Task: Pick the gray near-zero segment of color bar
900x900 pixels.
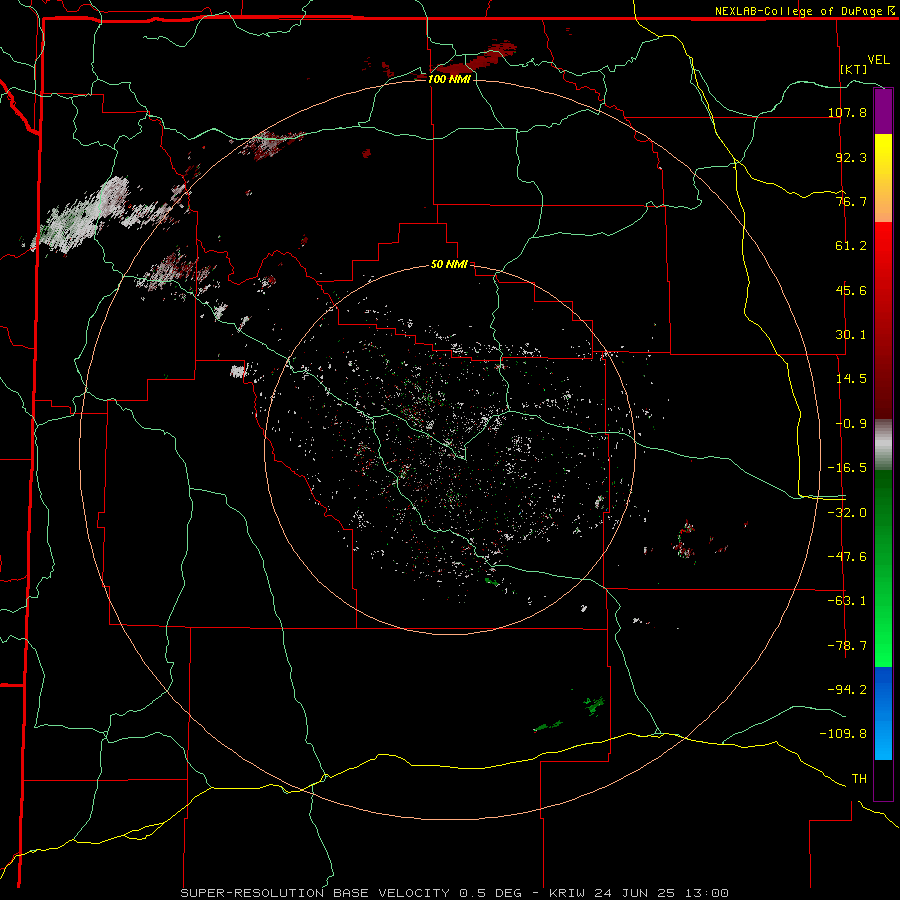Action: click(883, 445)
